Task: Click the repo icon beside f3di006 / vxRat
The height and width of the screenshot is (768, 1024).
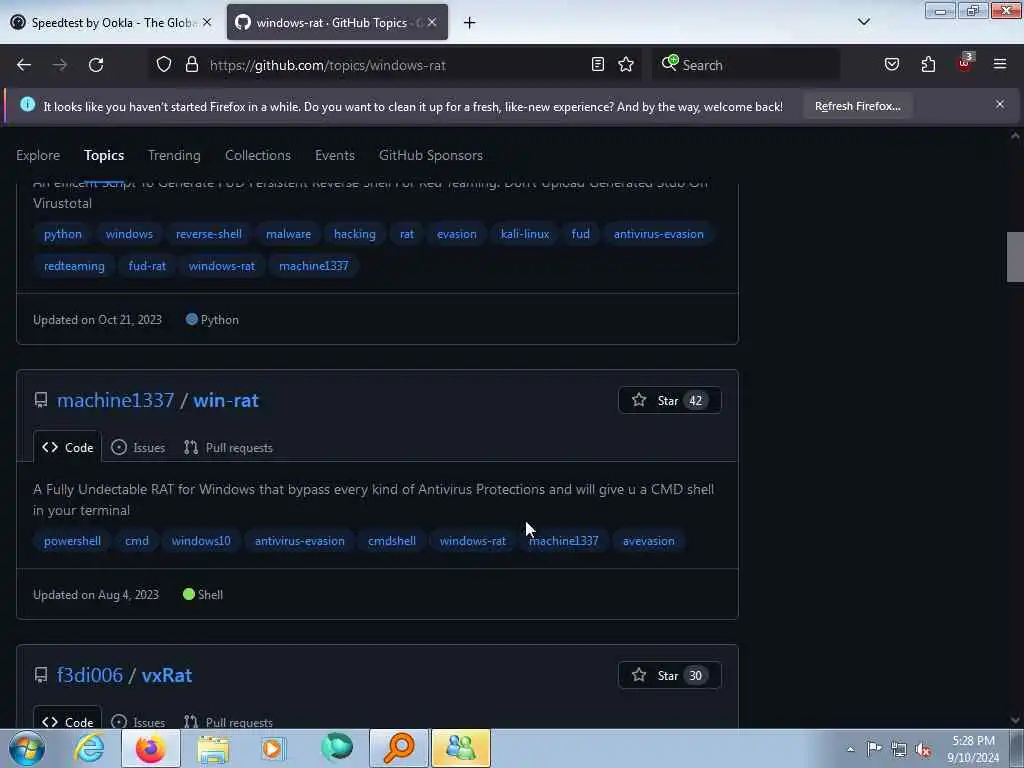Action: tap(40, 675)
